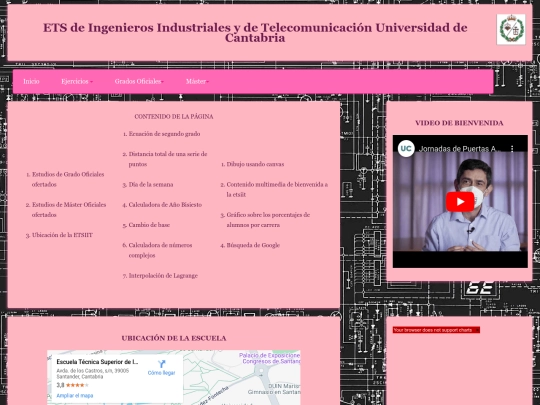The width and height of the screenshot is (540, 405).
Task: Click the 3,8 star rating on map card
Action: tap(73, 385)
